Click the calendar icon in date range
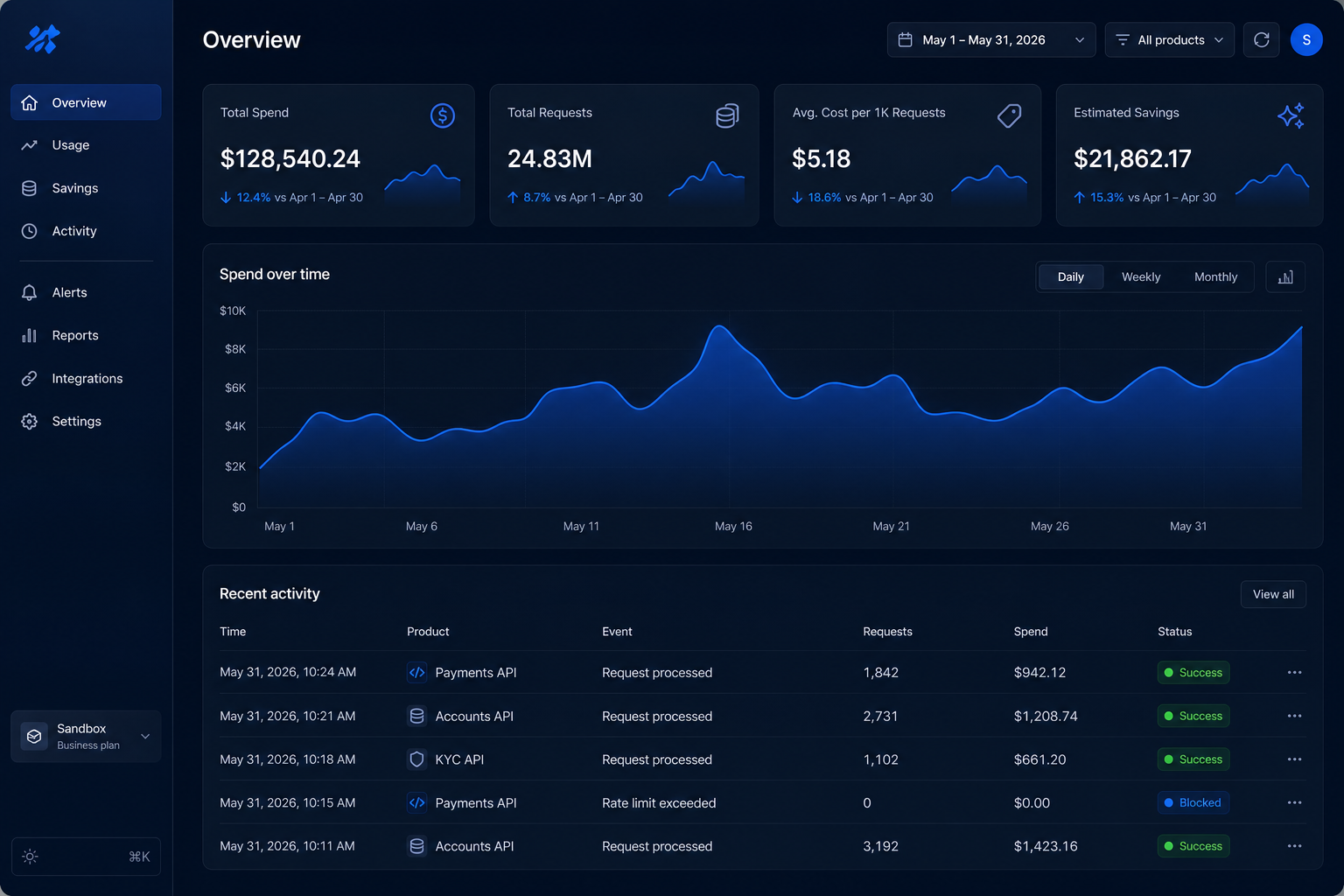The image size is (1344, 896). (906, 40)
